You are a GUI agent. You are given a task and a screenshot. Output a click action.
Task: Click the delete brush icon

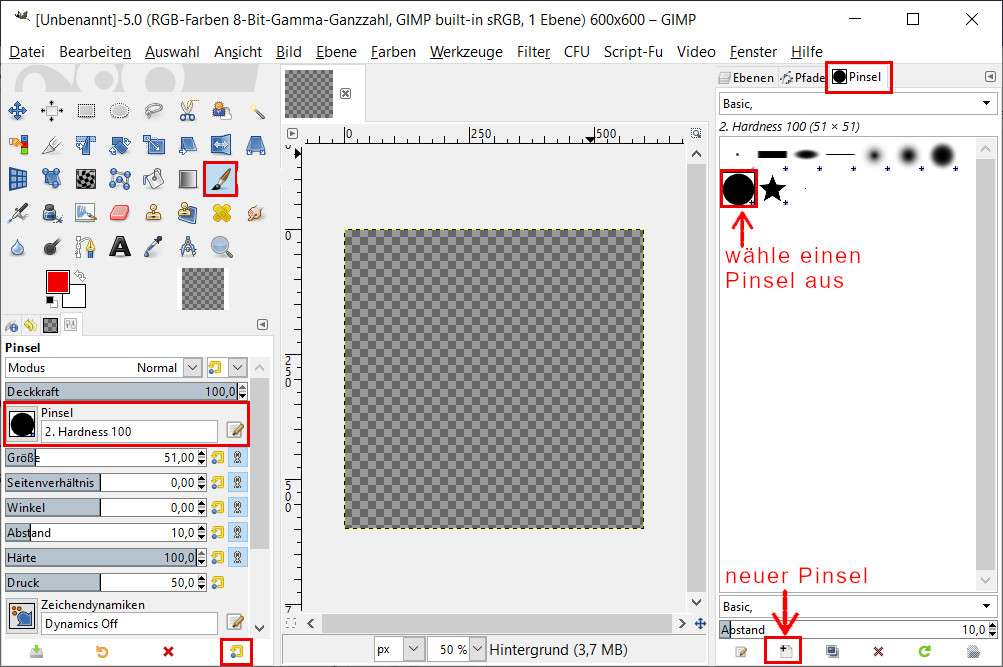(x=878, y=651)
